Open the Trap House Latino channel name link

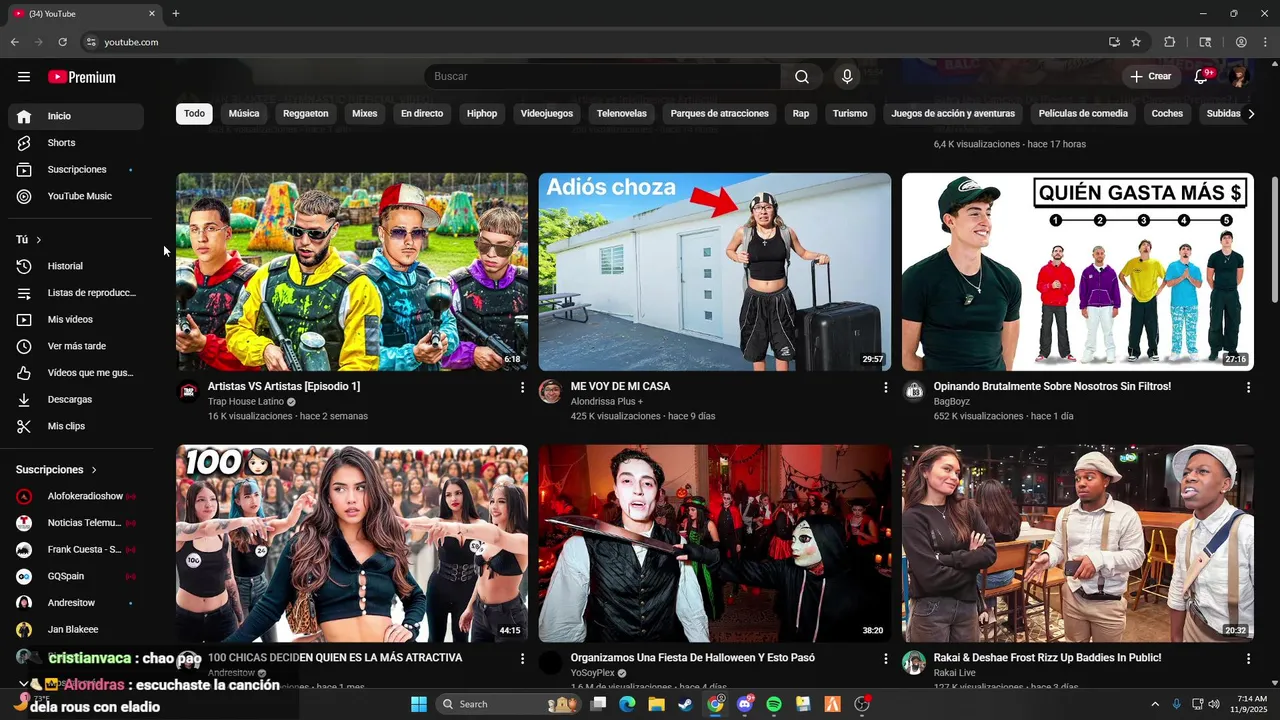click(x=246, y=402)
